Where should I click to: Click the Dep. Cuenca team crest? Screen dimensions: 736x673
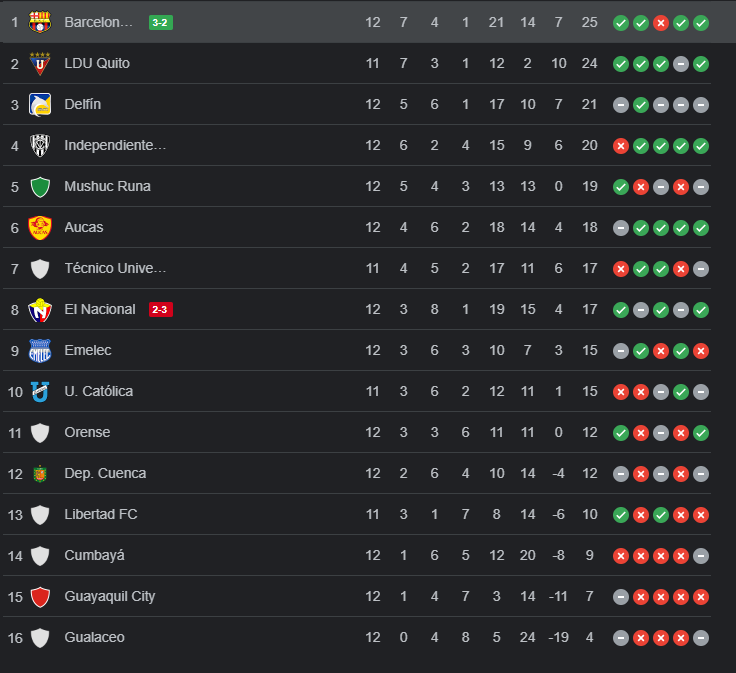pyautogui.click(x=40, y=473)
